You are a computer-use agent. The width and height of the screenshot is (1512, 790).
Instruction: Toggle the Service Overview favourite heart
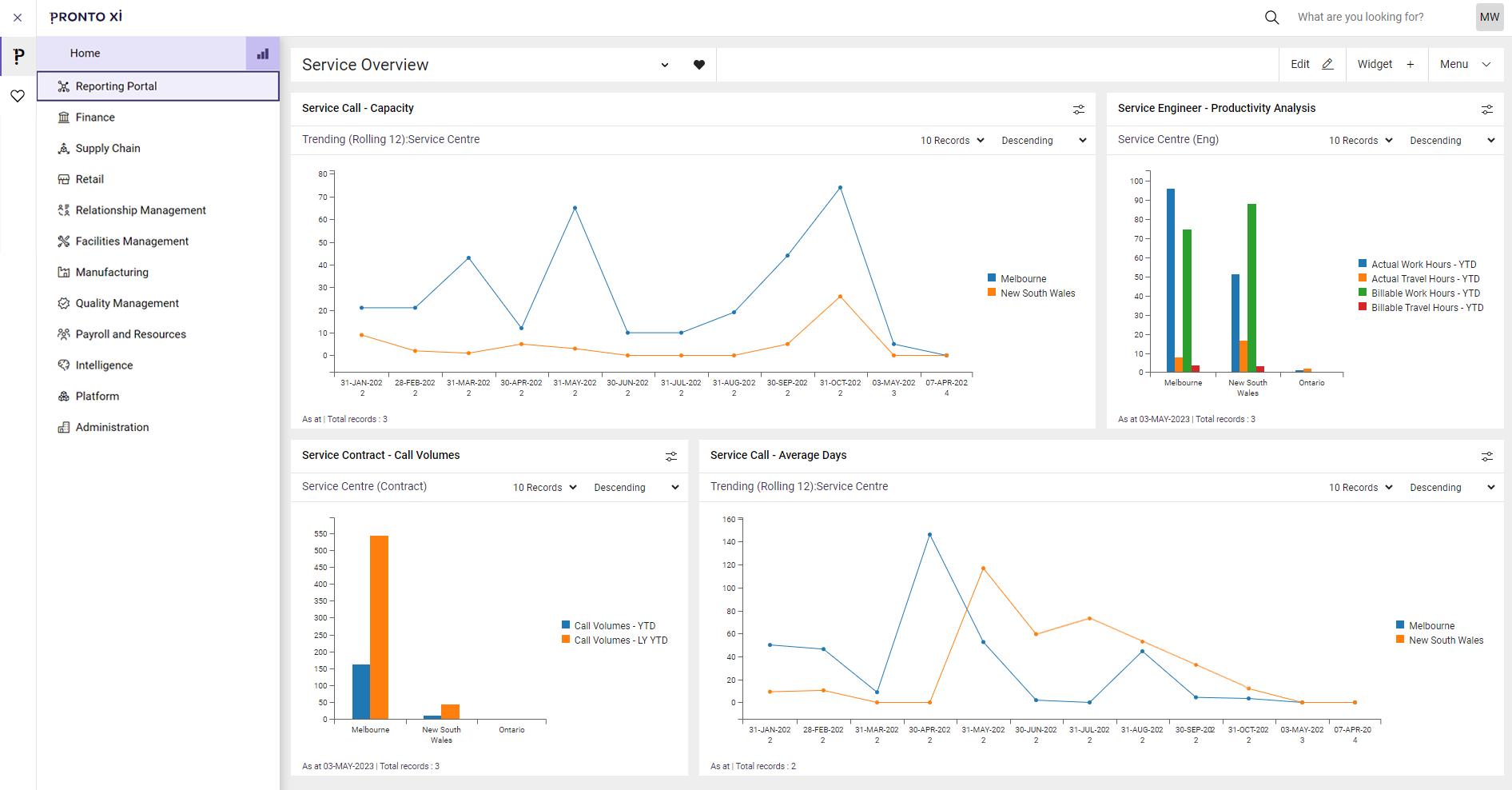click(x=699, y=65)
